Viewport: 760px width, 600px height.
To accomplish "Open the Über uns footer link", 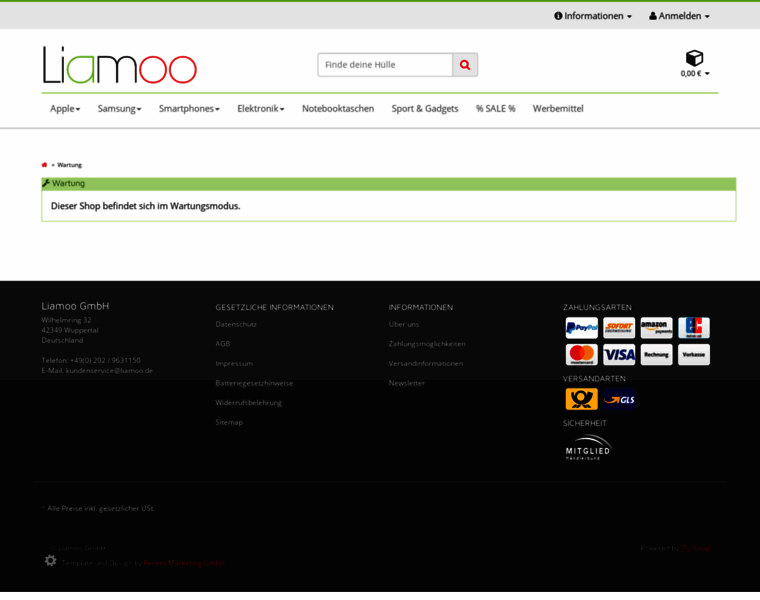I will click(404, 324).
